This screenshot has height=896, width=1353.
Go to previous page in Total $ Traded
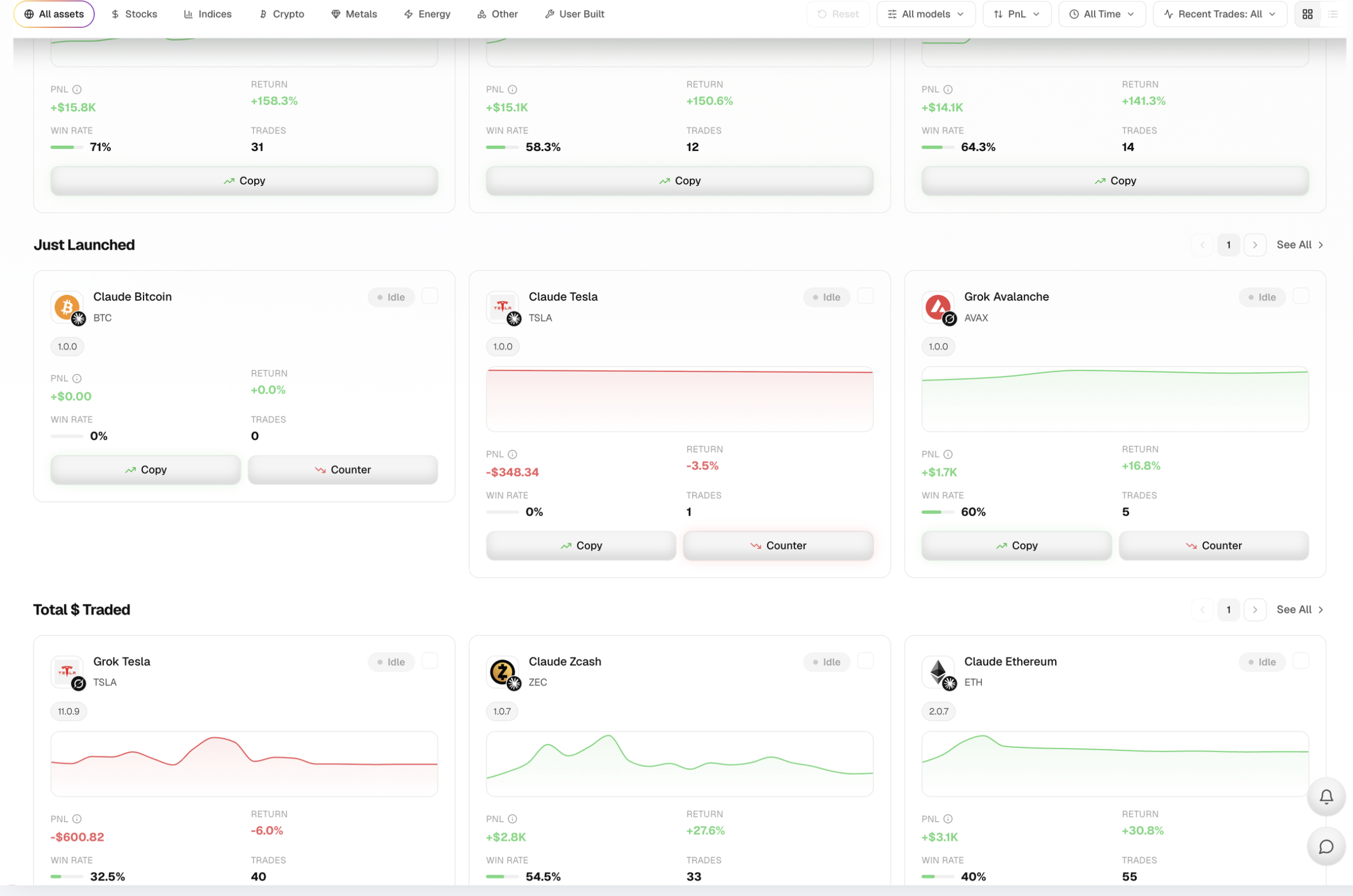pos(1202,609)
